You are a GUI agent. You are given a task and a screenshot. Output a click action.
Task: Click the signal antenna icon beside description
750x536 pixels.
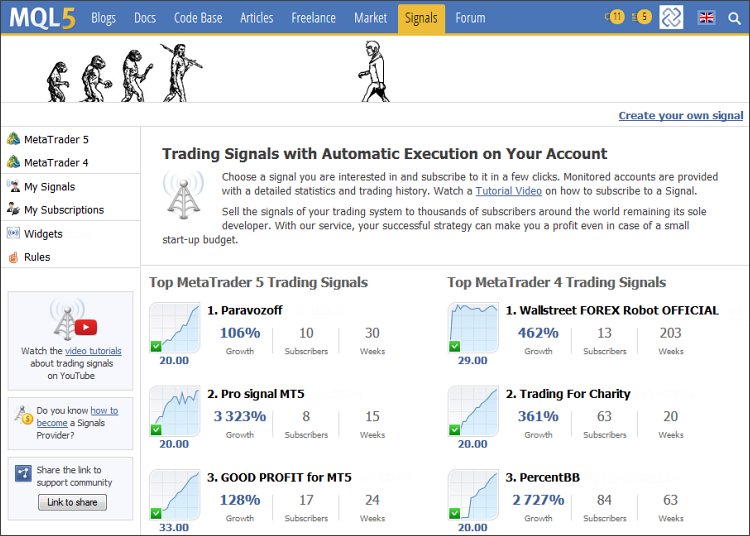click(184, 195)
